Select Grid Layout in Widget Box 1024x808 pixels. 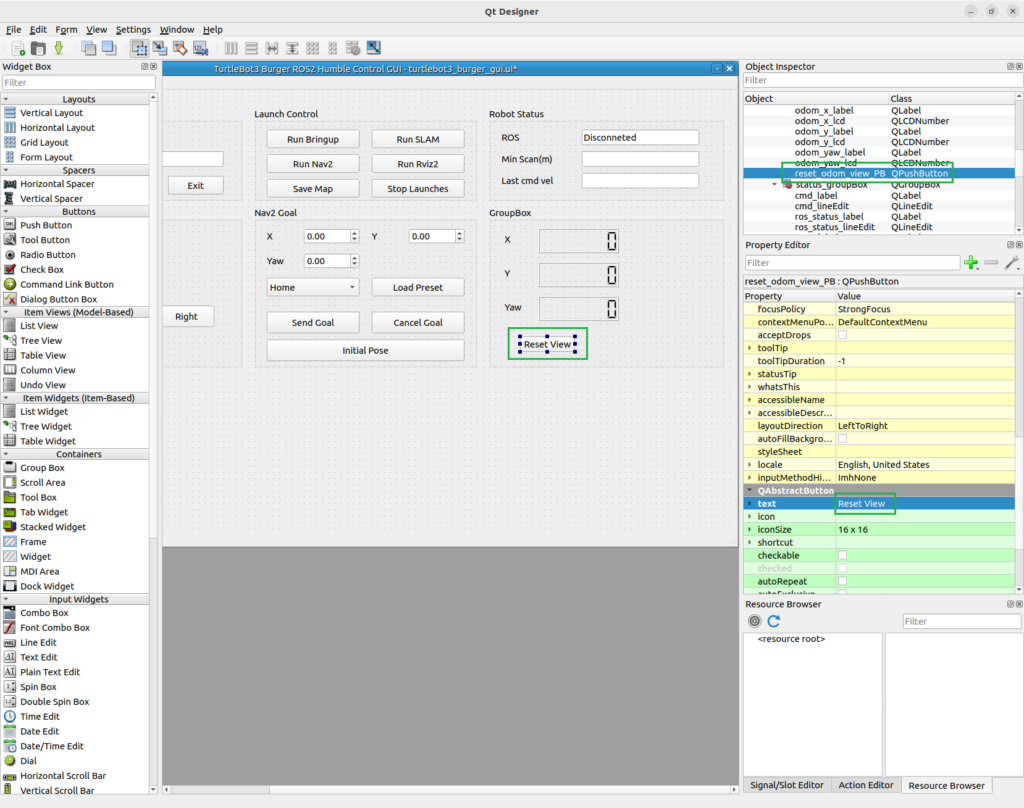pyautogui.click(x=44, y=142)
